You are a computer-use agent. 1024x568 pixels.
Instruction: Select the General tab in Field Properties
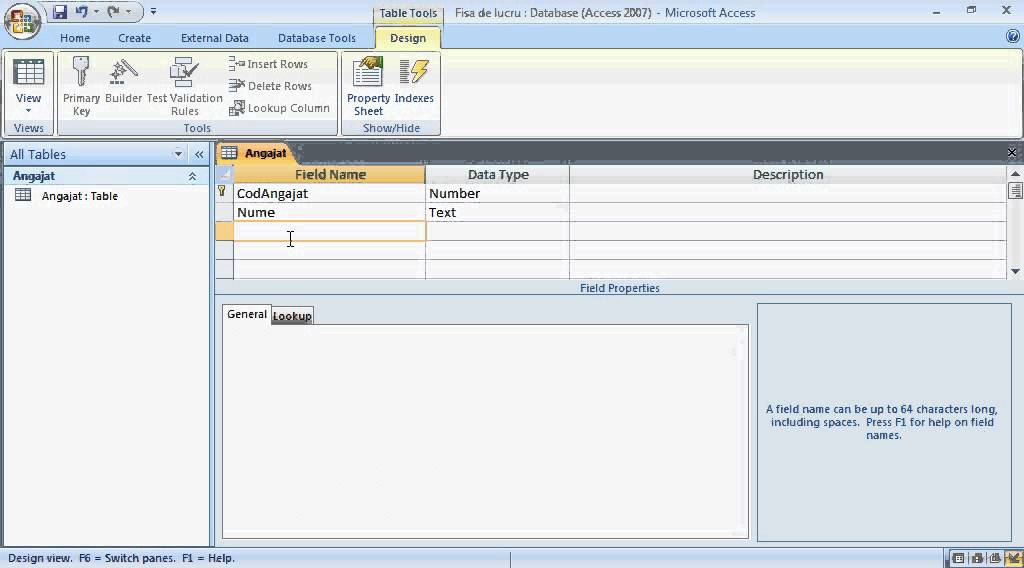pos(247,314)
